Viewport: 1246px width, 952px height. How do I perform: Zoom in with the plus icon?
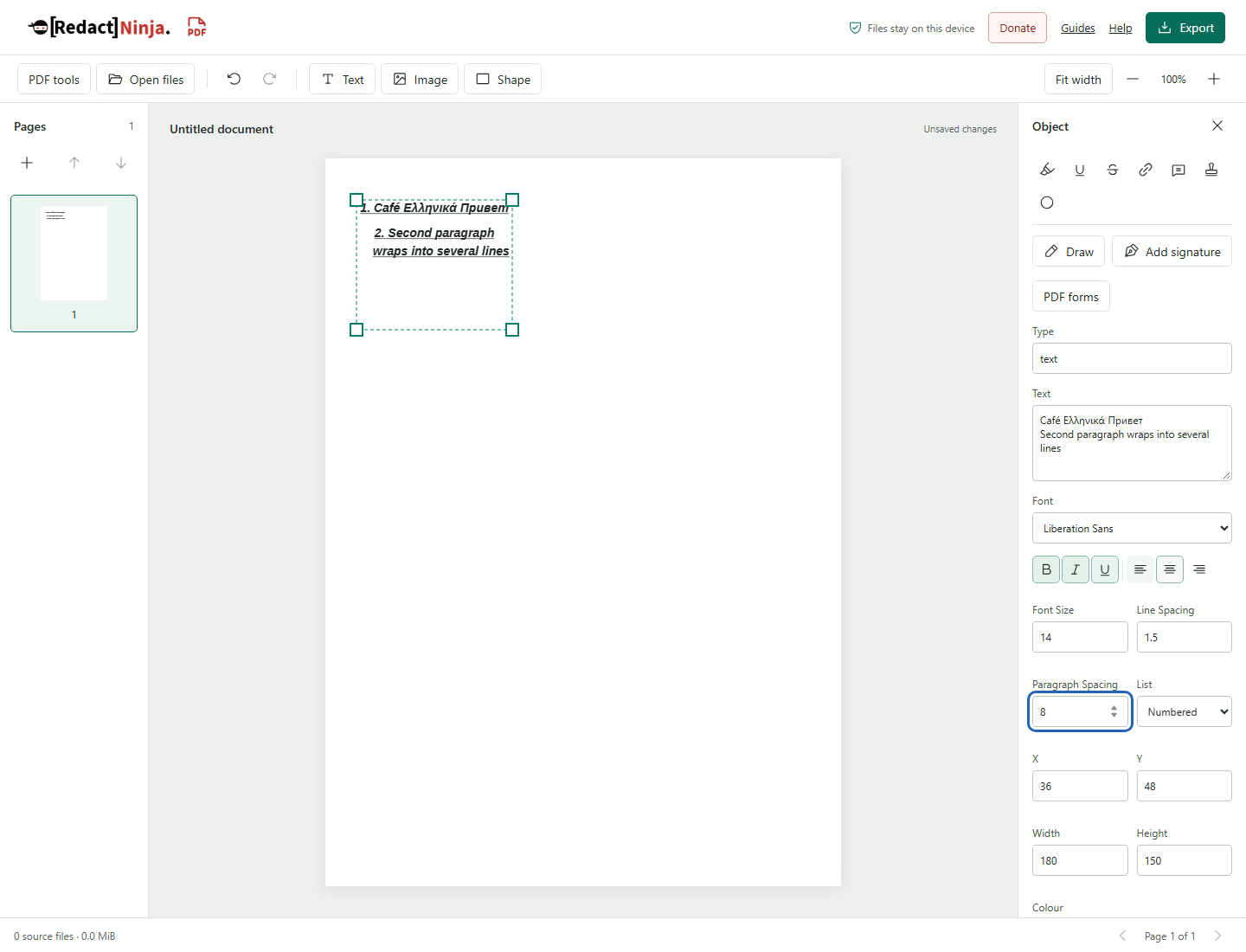click(1214, 79)
